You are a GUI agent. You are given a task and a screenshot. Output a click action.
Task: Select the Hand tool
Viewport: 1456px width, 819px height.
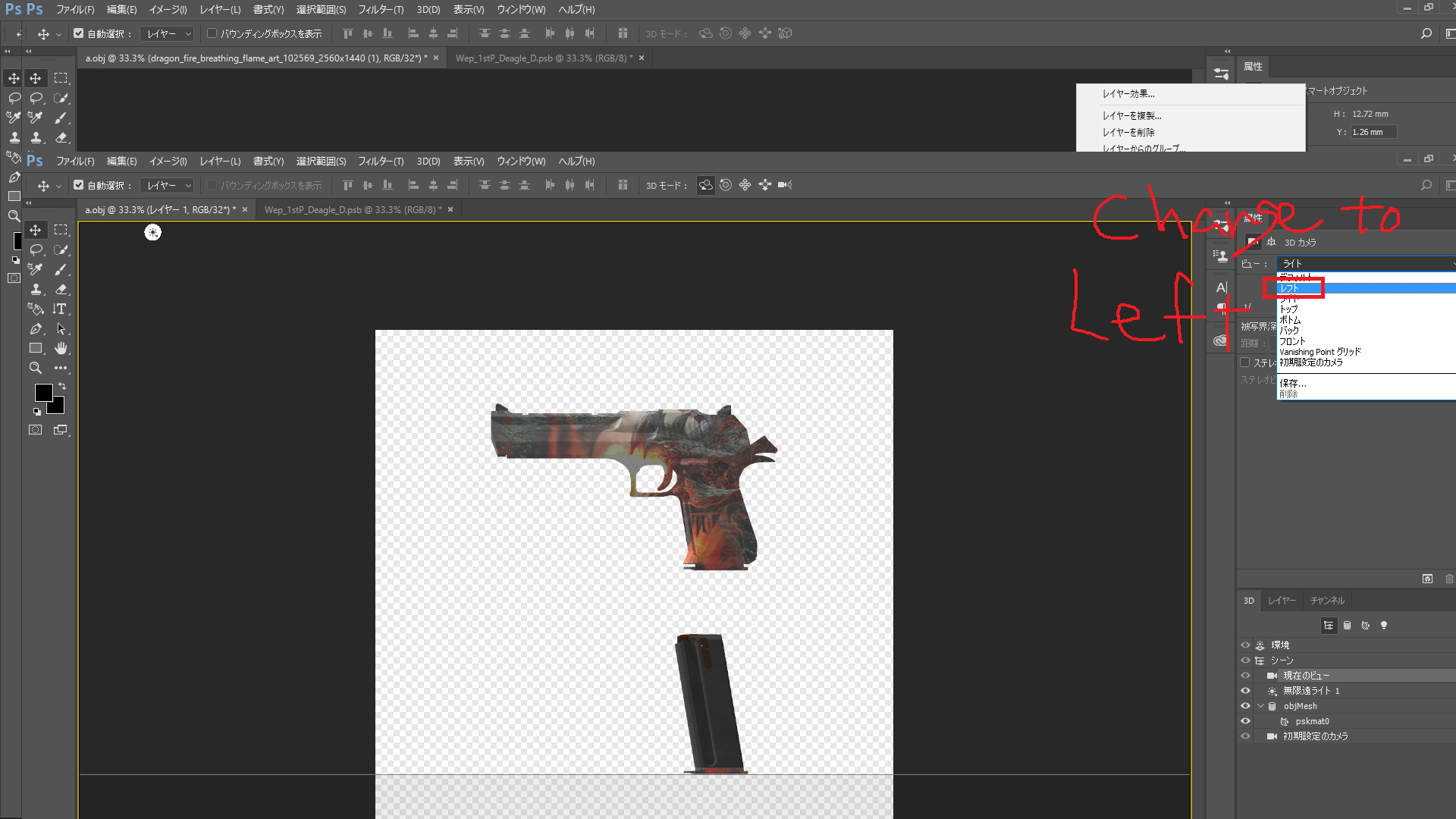tap(61, 348)
